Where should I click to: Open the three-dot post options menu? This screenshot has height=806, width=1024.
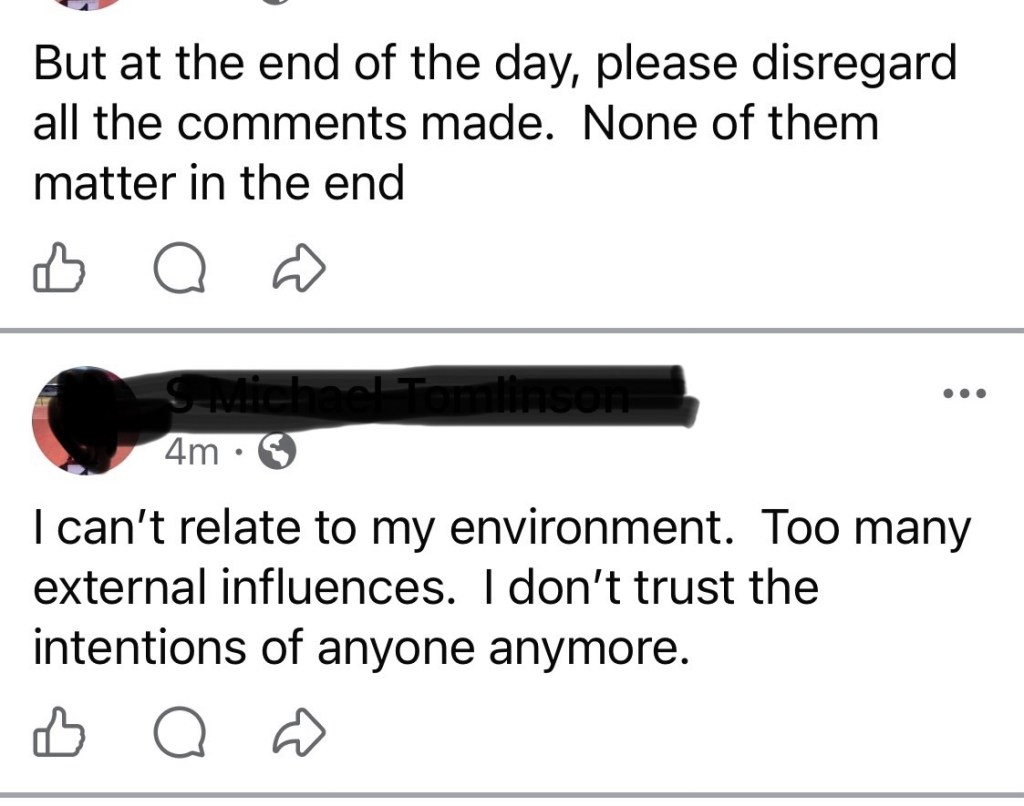pos(965,392)
